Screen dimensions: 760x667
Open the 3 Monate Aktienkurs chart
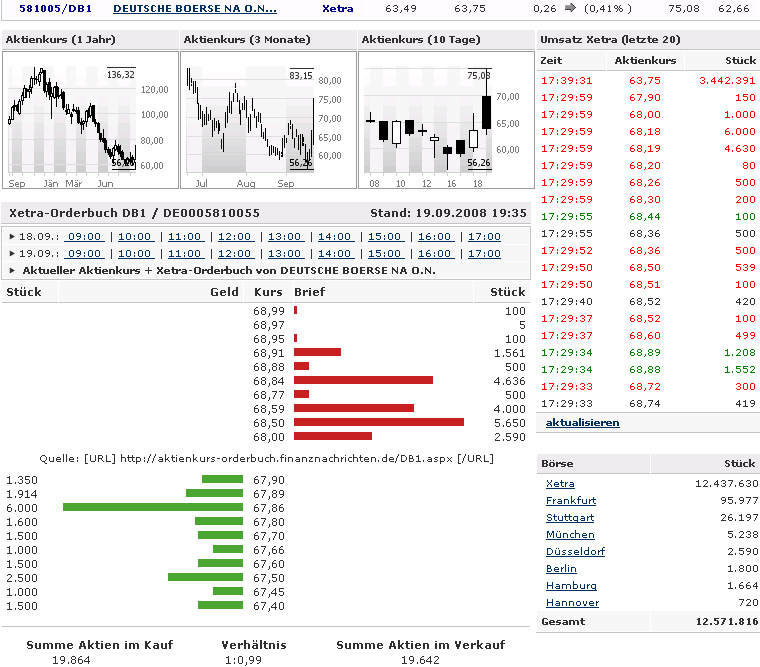(269, 120)
